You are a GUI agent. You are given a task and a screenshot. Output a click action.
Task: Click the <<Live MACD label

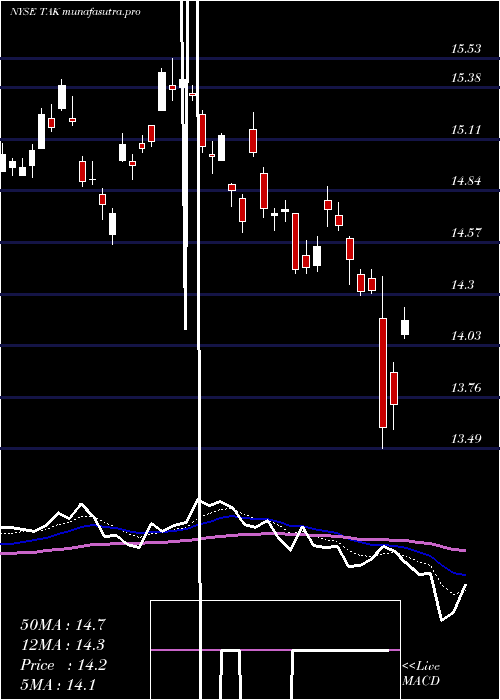tap(421, 673)
